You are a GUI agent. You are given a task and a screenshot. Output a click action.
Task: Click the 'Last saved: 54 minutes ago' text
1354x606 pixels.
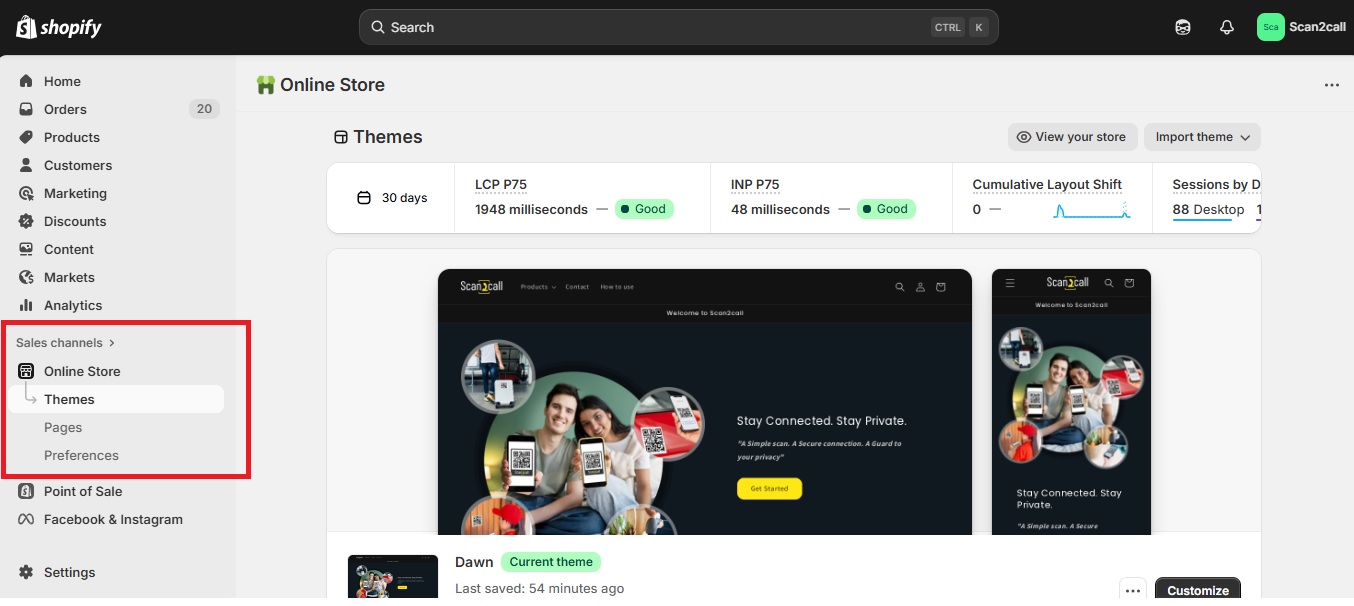(539, 588)
